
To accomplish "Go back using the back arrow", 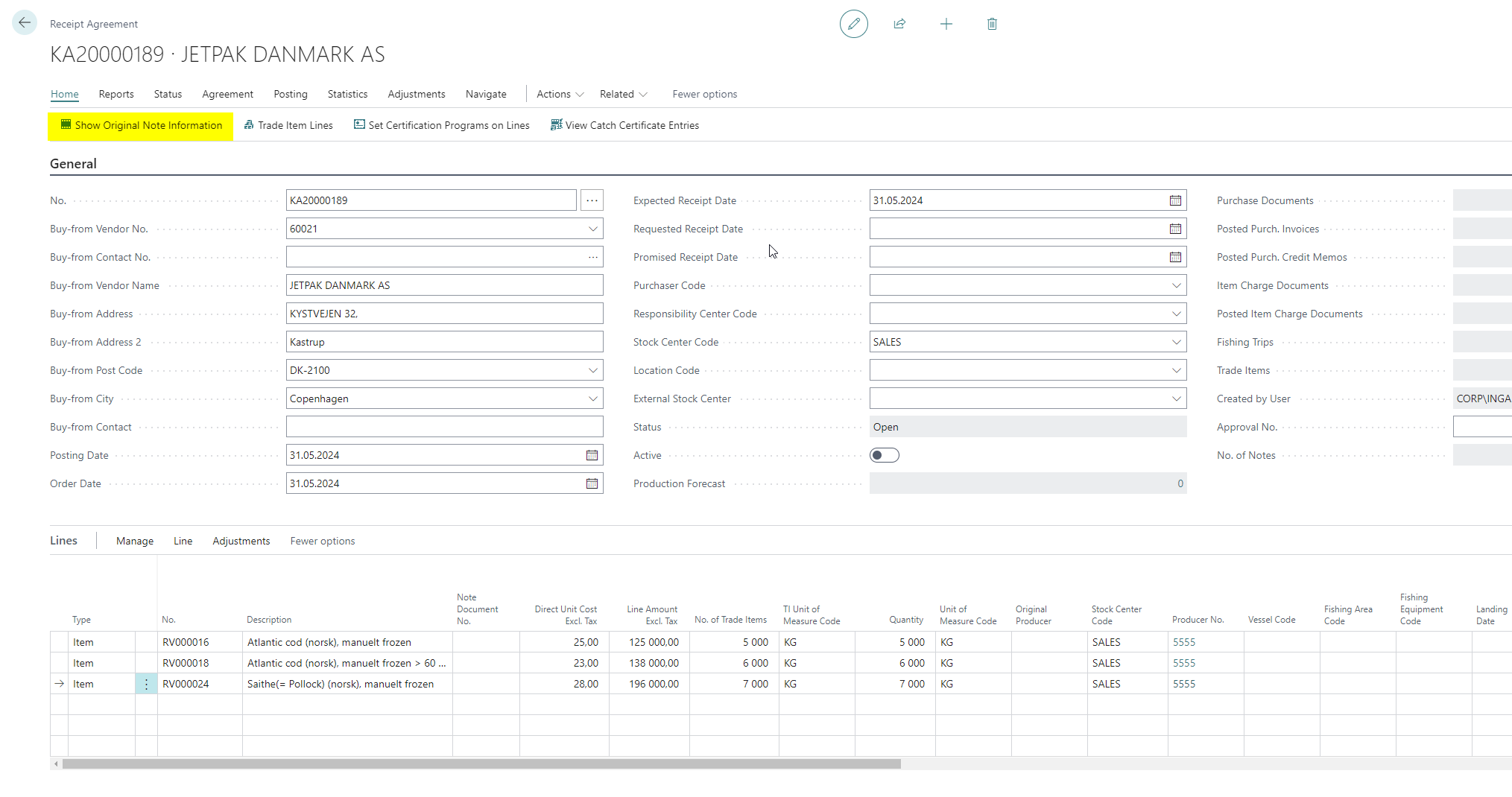I will 25,23.
